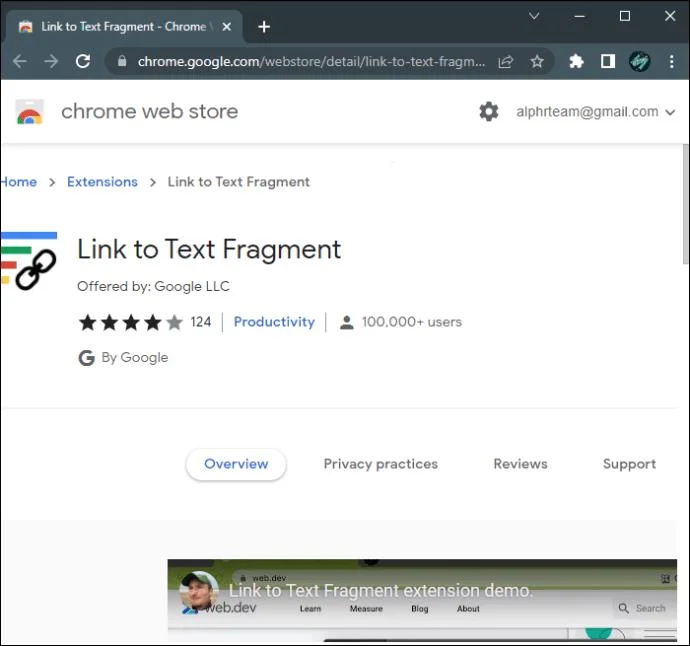Image resolution: width=690 pixels, height=646 pixels.
Task: Click the chrome web store heading text
Action: pos(150,111)
